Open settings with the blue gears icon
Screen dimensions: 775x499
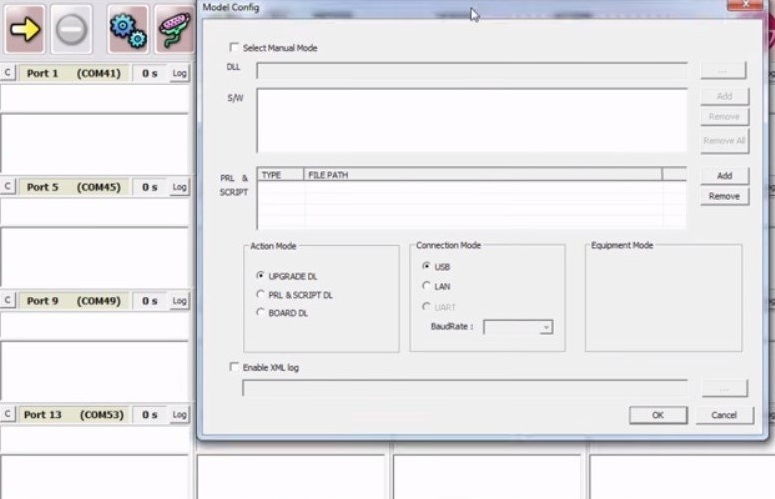pyautogui.click(x=128, y=30)
